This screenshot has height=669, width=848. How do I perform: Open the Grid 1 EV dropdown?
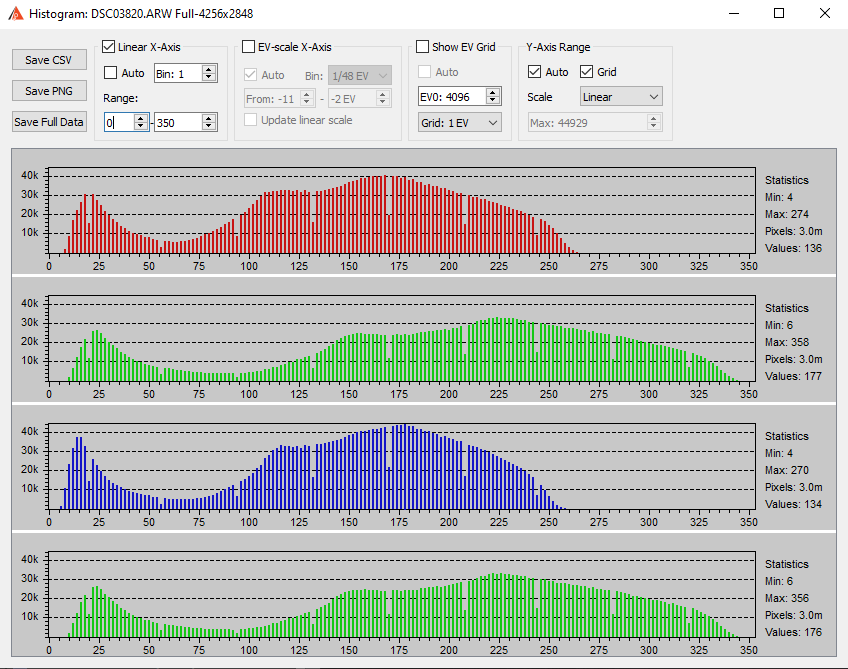(460, 122)
